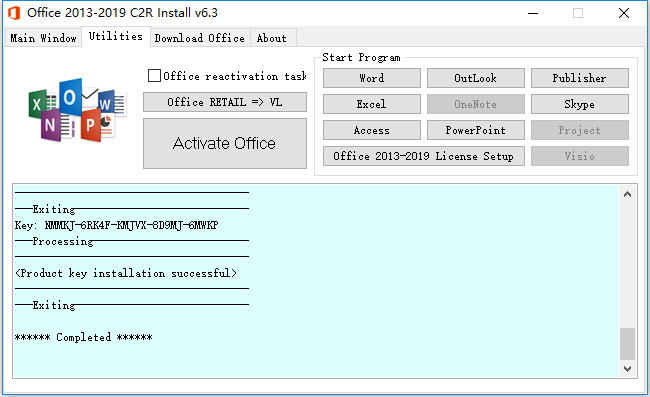This screenshot has width=650, height=397.
Task: Click the Activate Office button
Action: click(x=225, y=143)
